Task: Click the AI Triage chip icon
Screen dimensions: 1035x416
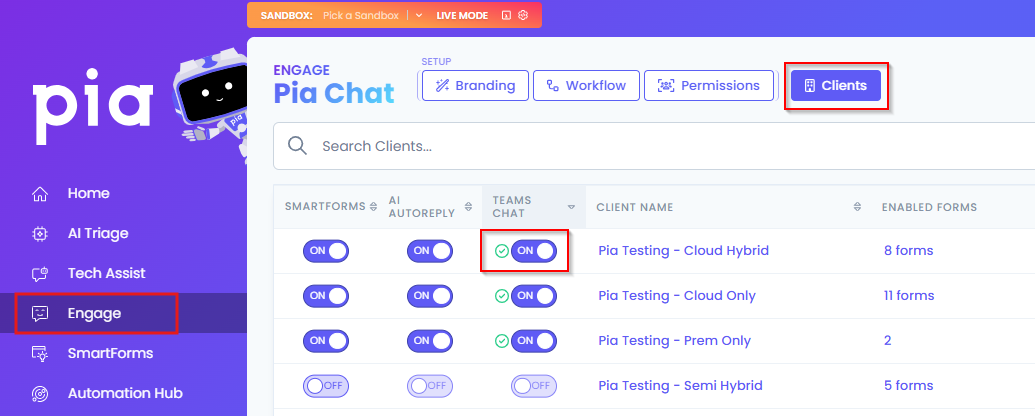Action: [x=40, y=234]
